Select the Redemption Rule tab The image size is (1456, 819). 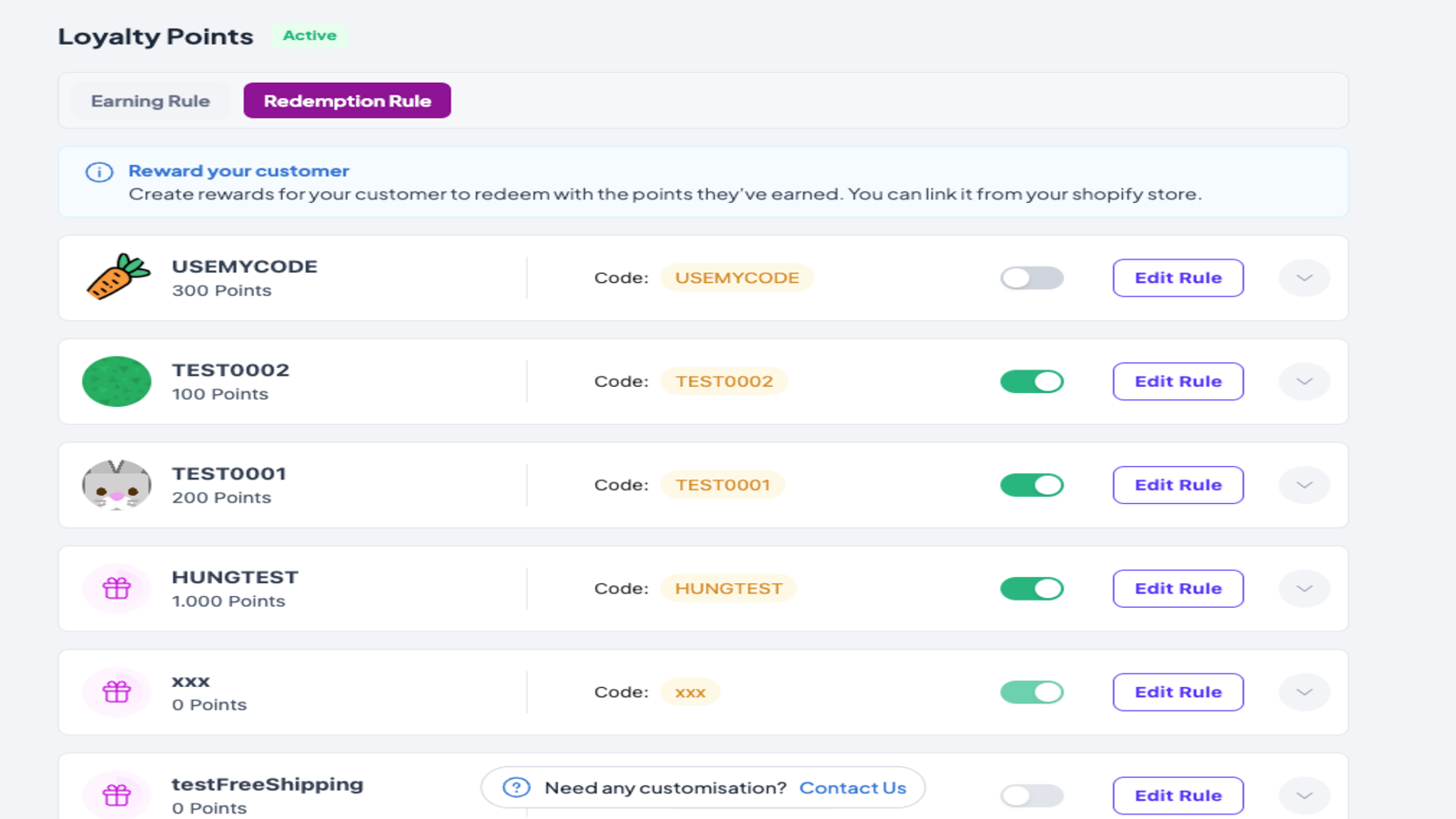tap(347, 101)
